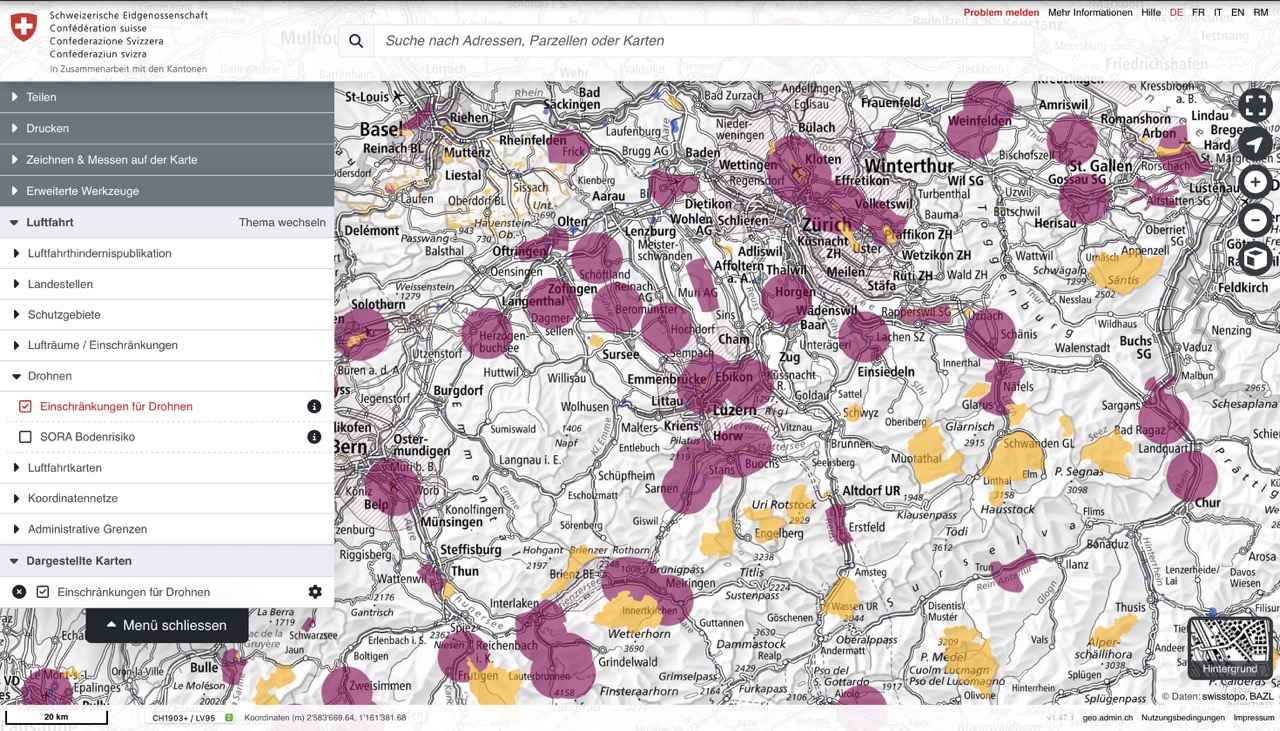
Task: Open the Hintergrund background map selector
Action: tap(1230, 648)
